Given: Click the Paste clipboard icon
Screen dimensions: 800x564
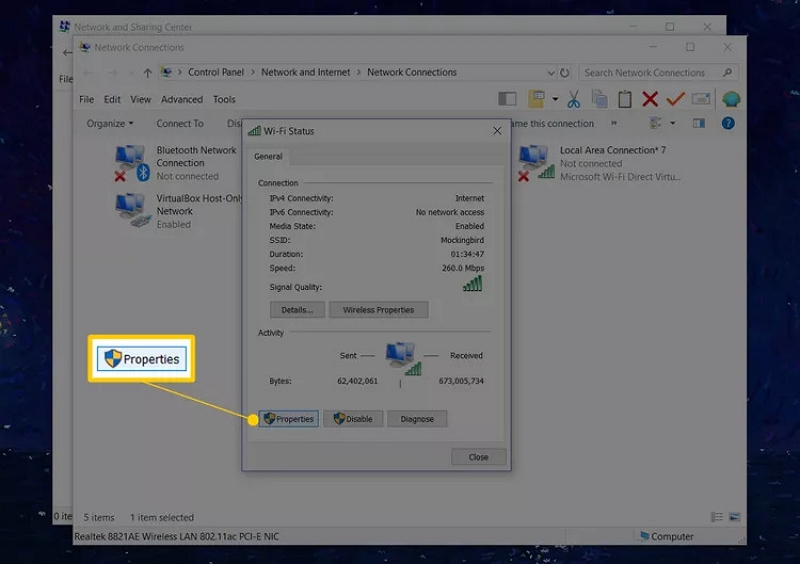Looking at the screenshot, I should click(625, 99).
